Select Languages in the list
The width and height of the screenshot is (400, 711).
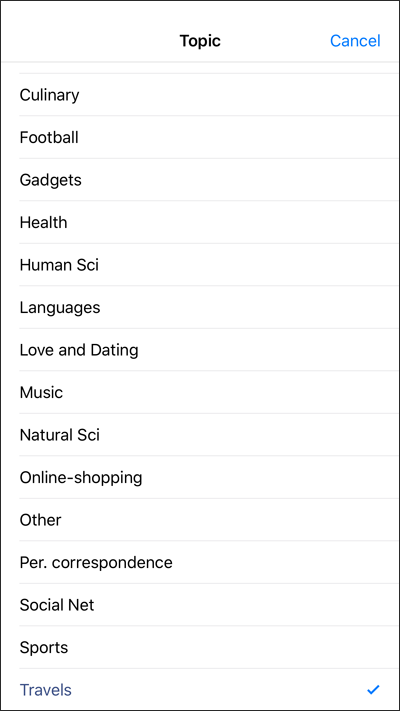pos(200,307)
